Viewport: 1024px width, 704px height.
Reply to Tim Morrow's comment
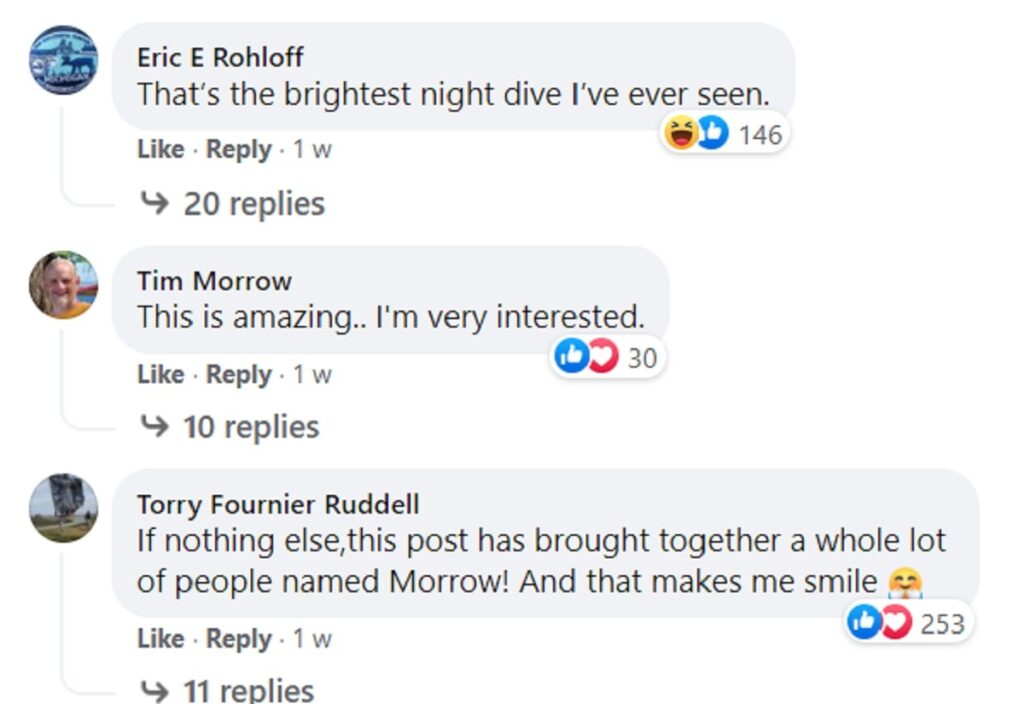point(239,375)
